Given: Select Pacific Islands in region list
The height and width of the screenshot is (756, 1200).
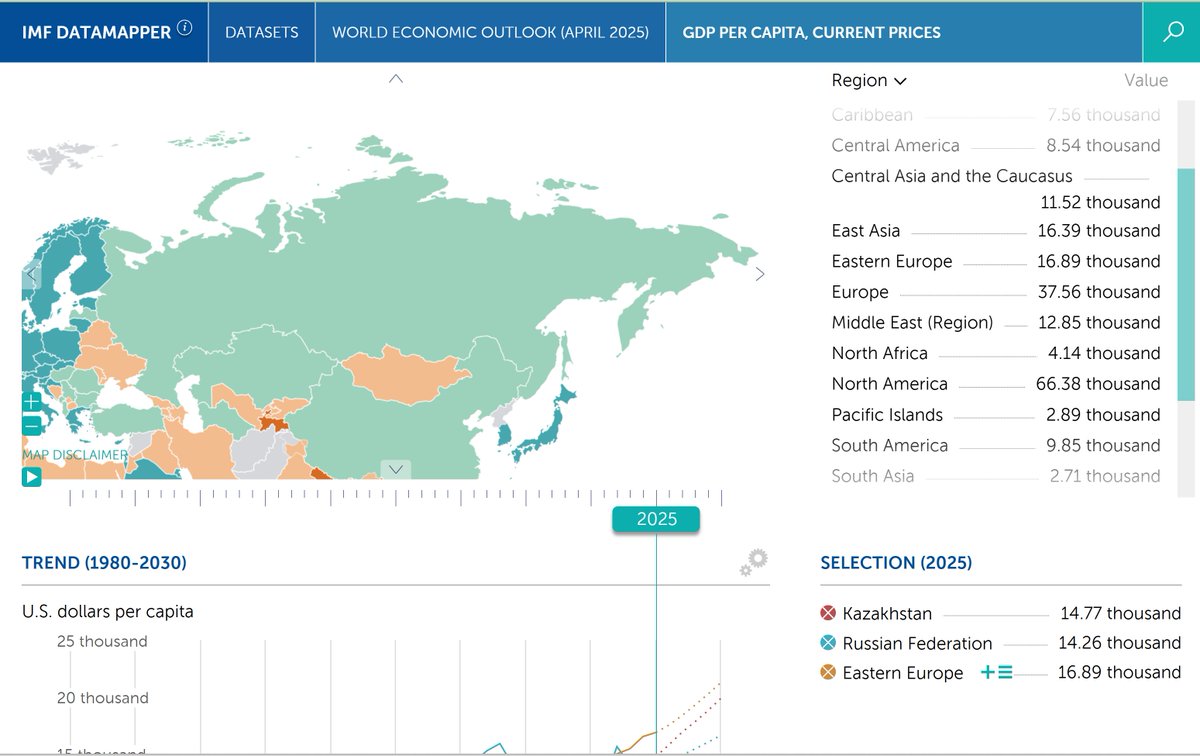Looking at the screenshot, I should click(x=996, y=414).
